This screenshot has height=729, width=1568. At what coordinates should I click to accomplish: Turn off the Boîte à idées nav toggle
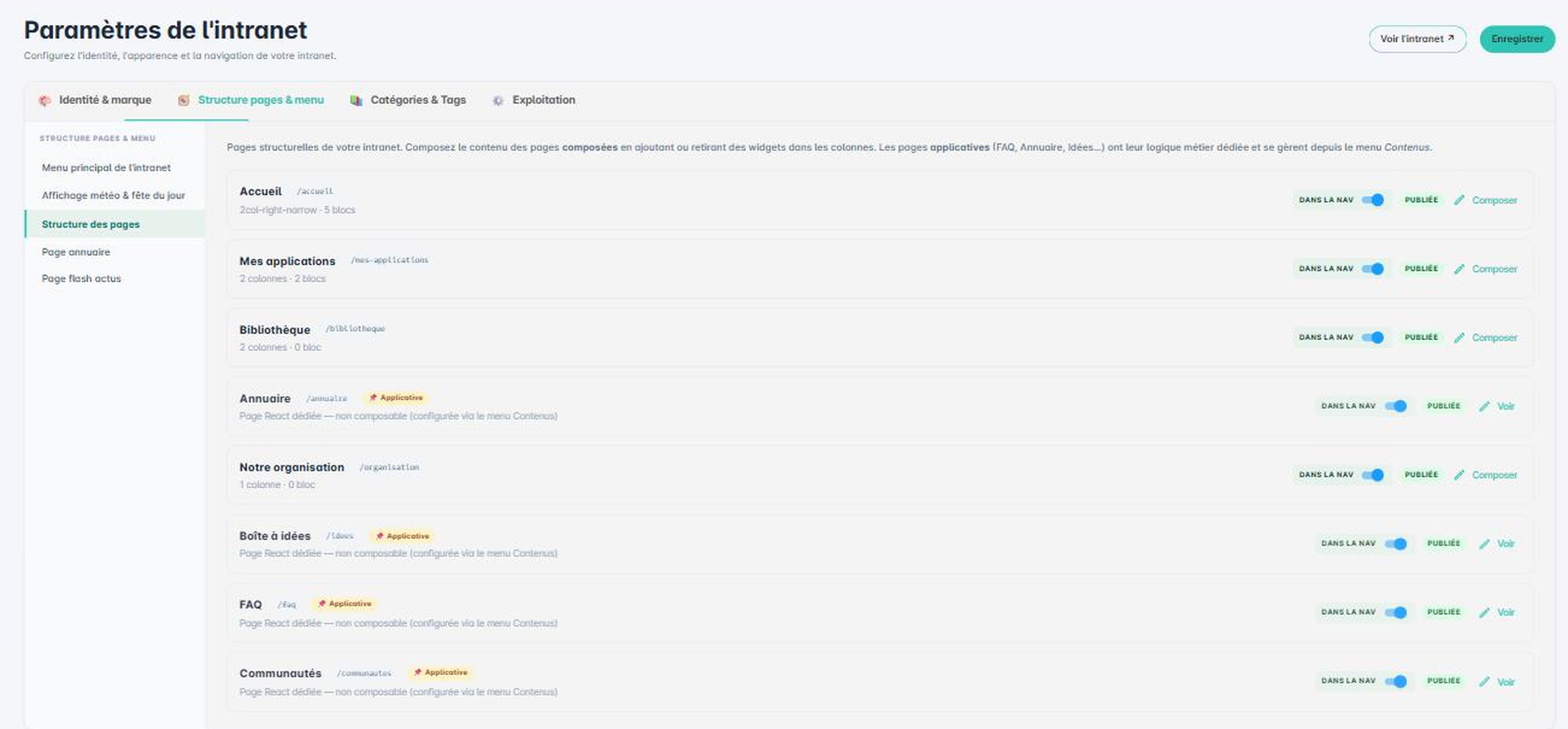click(1396, 544)
